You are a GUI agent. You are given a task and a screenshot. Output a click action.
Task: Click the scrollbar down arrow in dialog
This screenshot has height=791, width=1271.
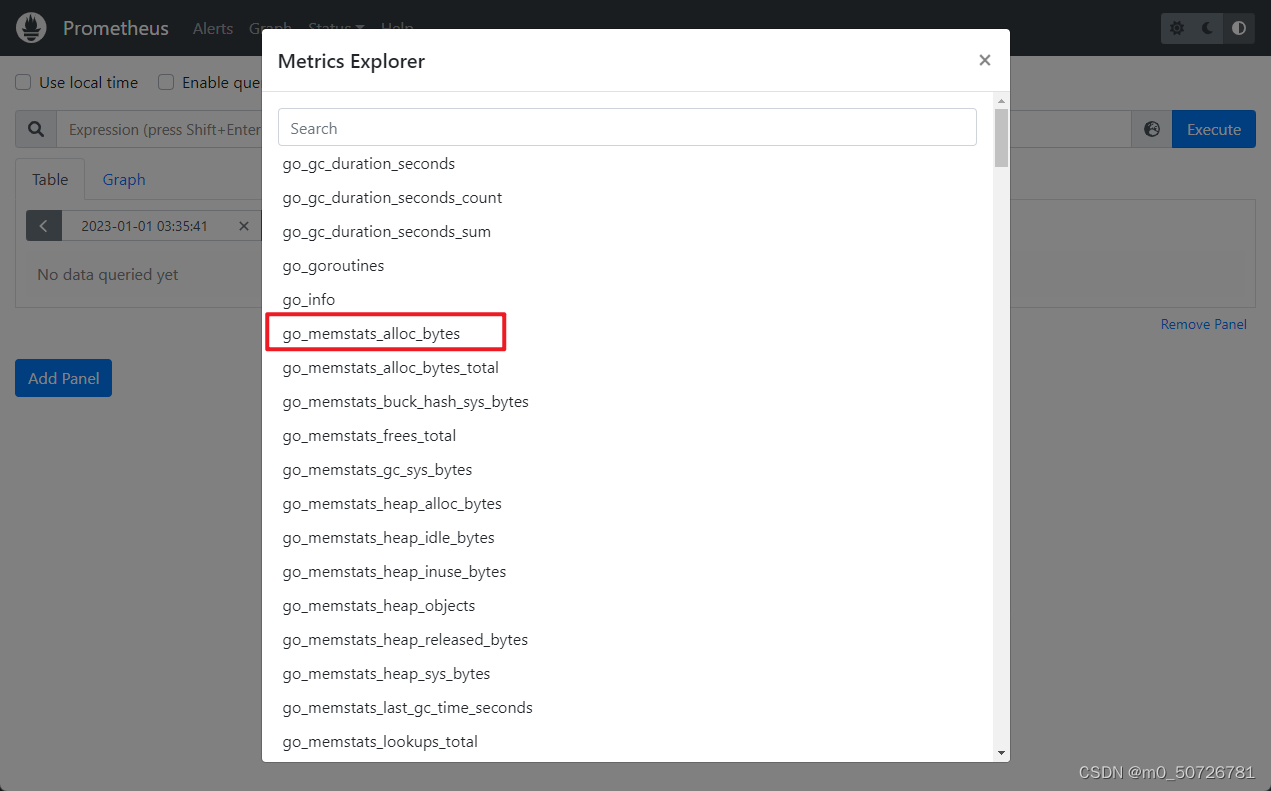[x=1001, y=752]
